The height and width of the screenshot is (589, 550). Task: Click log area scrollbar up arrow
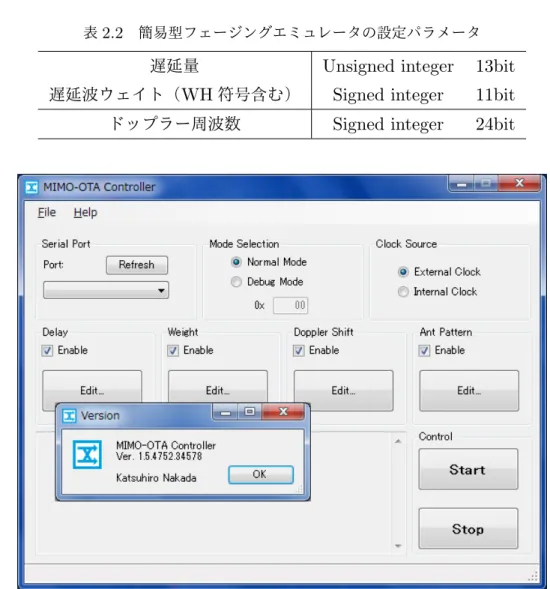click(398, 441)
